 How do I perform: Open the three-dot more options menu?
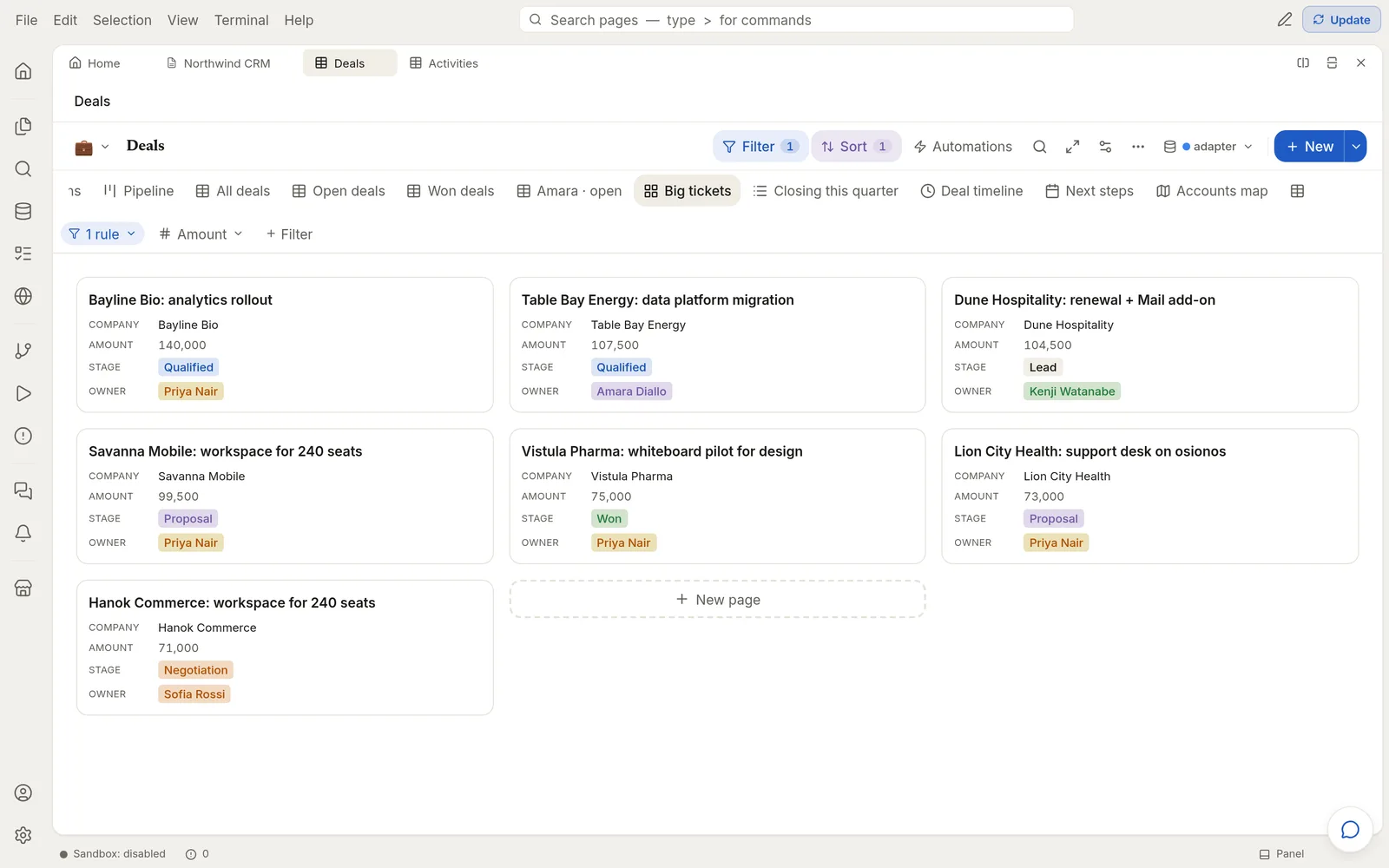[x=1138, y=147]
